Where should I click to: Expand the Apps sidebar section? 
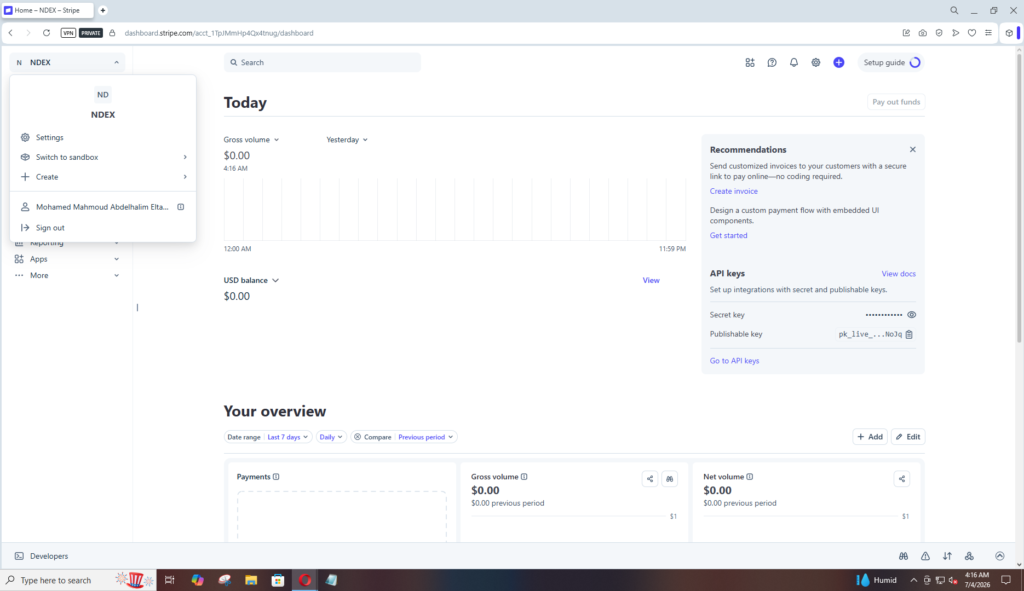pyautogui.click(x=67, y=259)
